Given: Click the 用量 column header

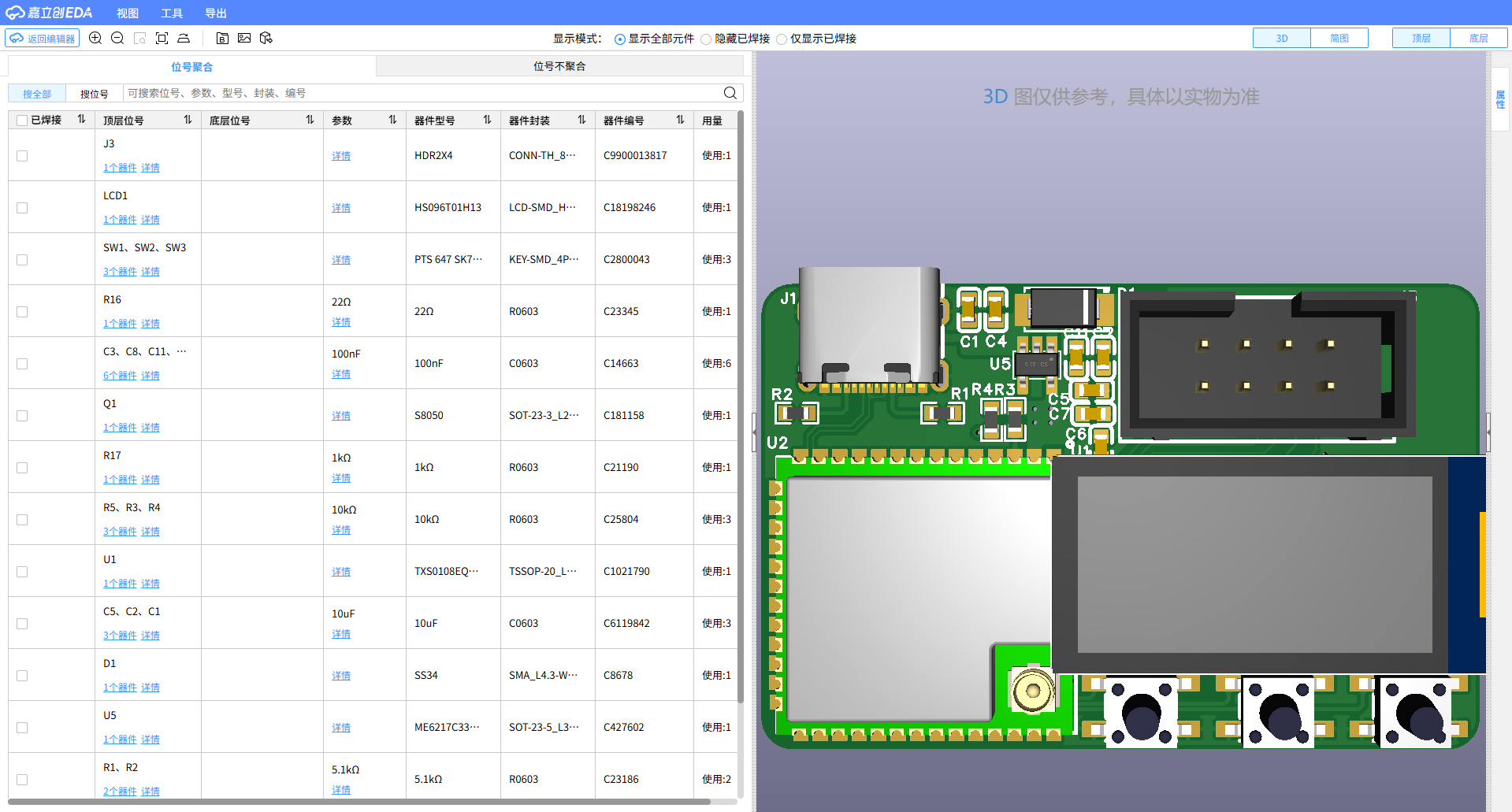Looking at the screenshot, I should click(712, 121).
